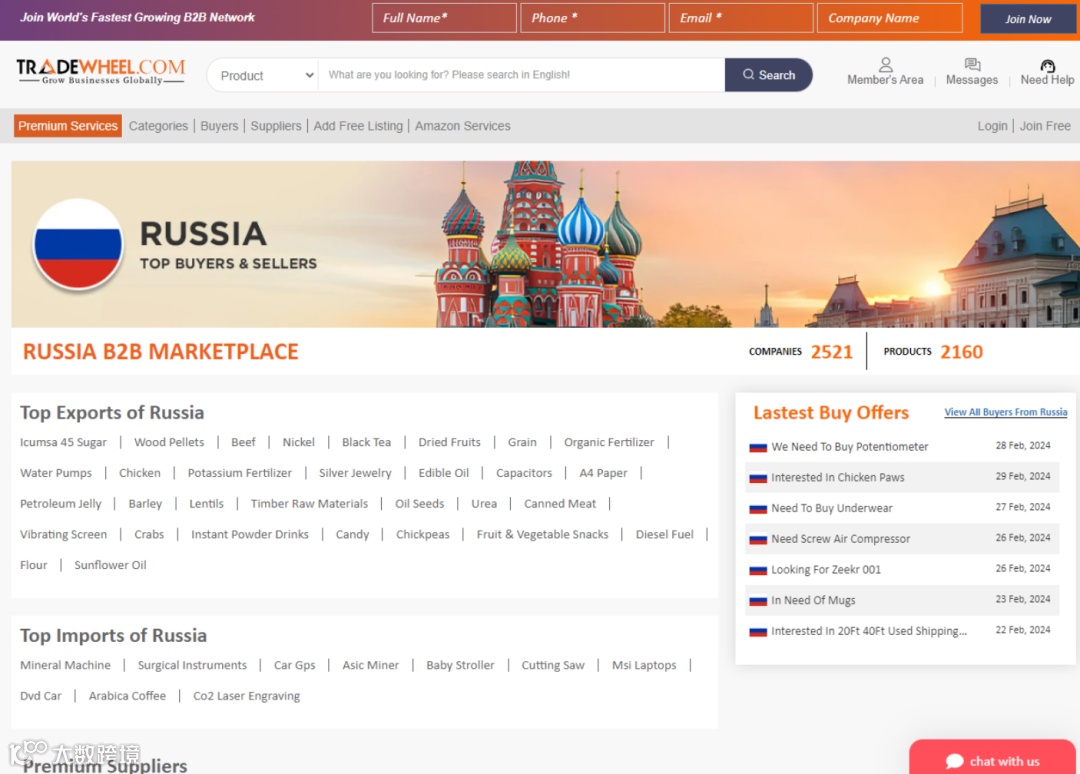Open the In Need Of Mugs offer

click(813, 600)
